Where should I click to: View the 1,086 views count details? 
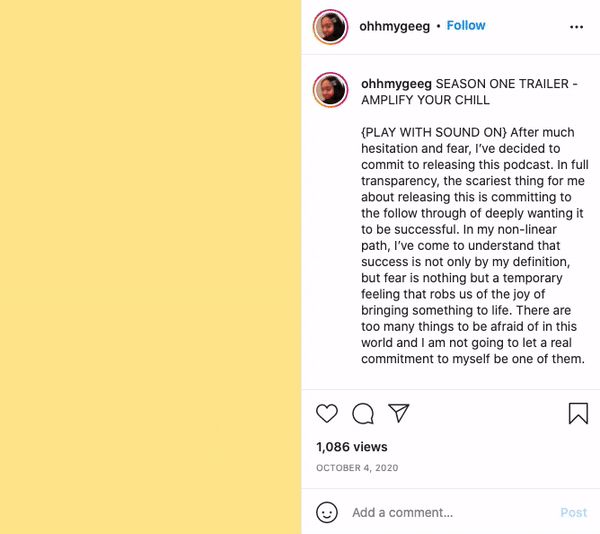point(352,447)
